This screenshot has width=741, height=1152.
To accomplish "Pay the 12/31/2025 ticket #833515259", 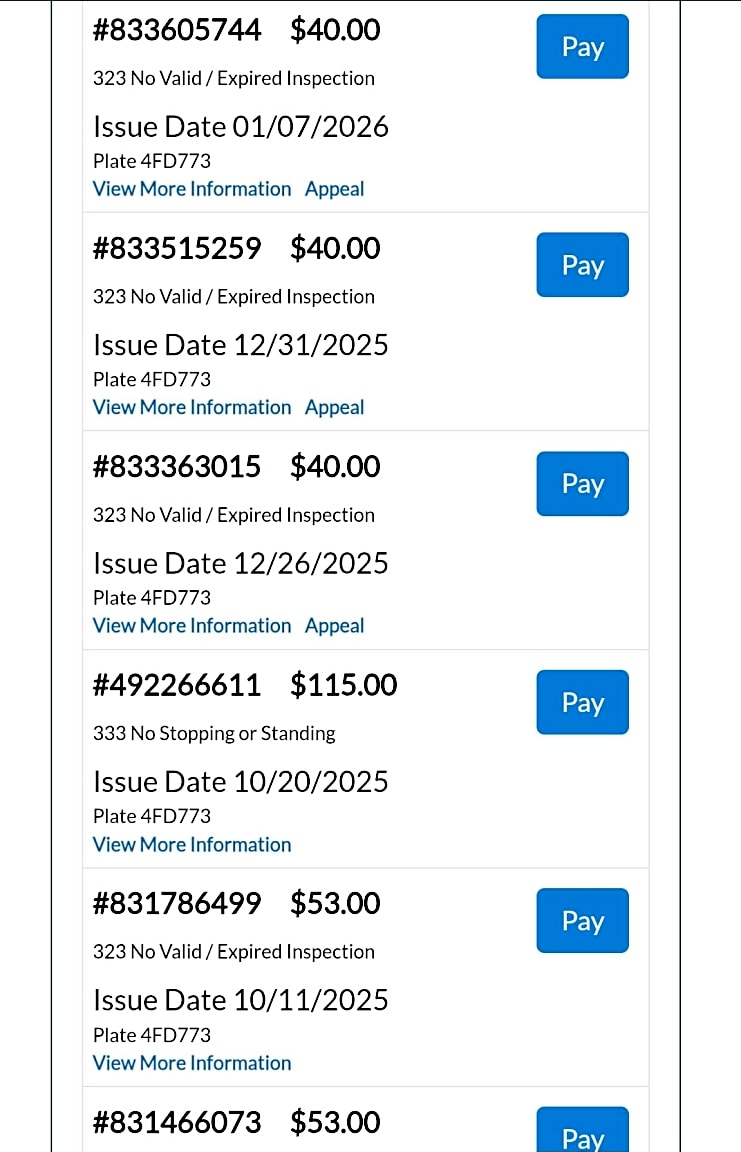I will [x=582, y=265].
